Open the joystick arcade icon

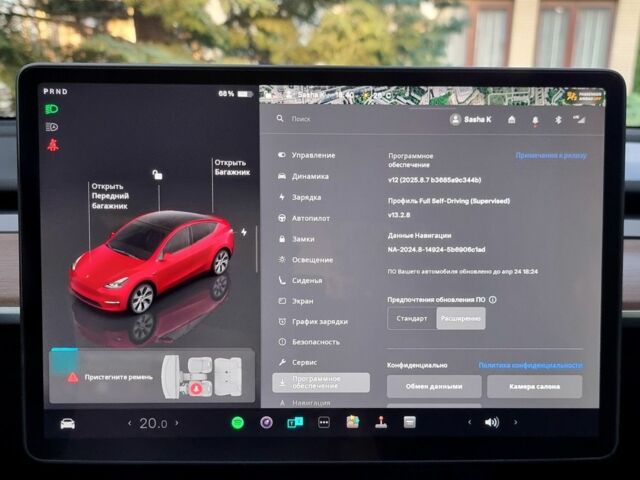(x=381, y=422)
